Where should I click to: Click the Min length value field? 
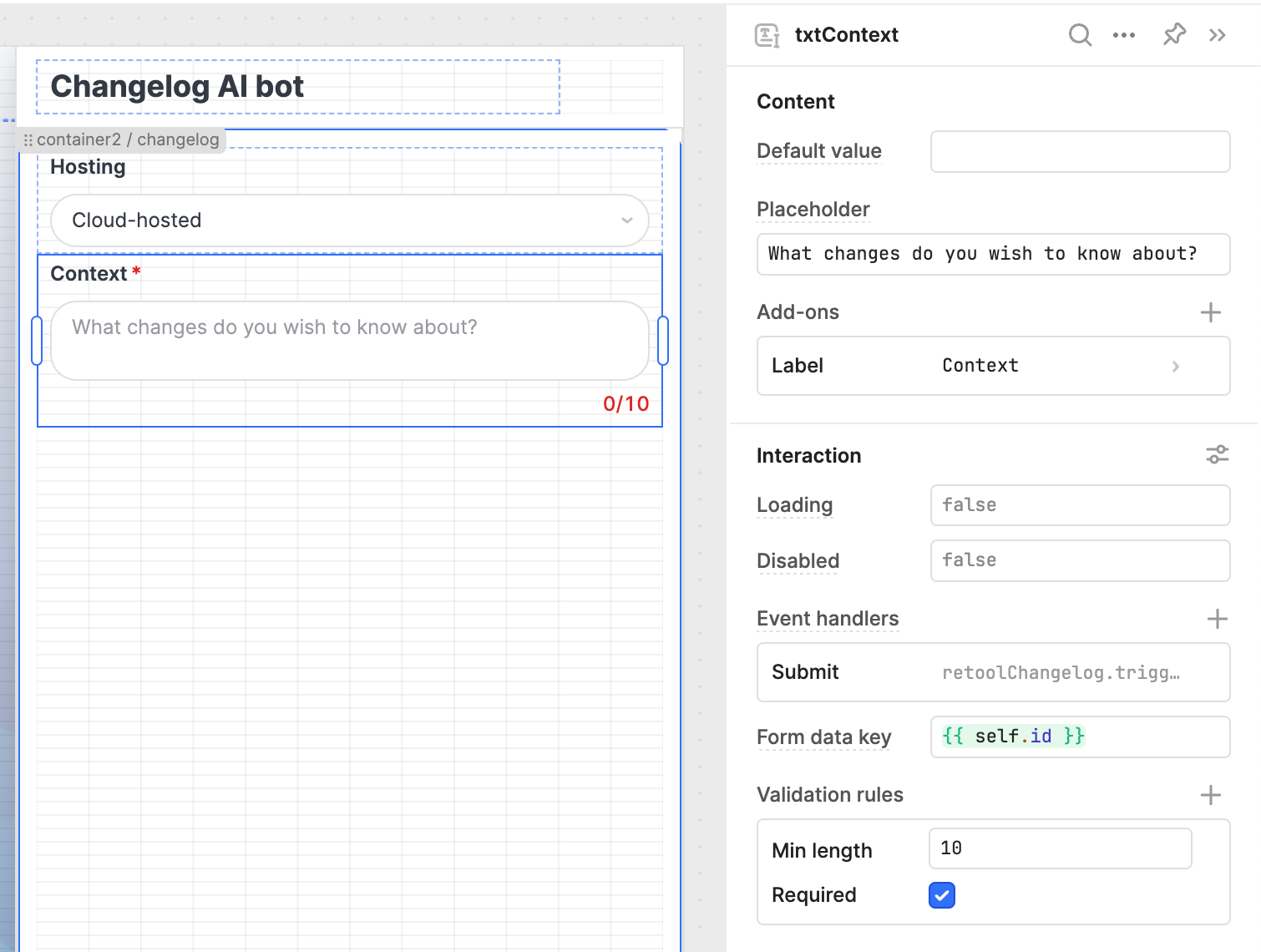[1060, 848]
